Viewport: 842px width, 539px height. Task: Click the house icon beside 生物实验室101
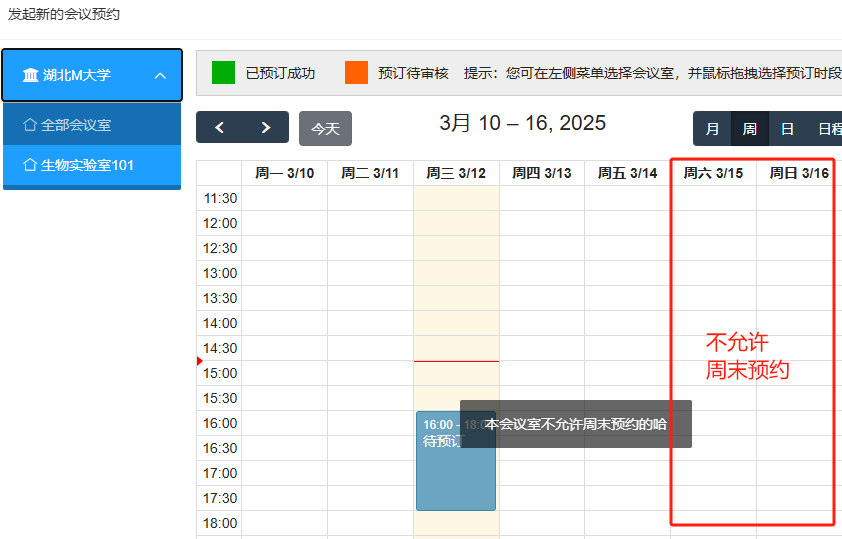click(29, 165)
